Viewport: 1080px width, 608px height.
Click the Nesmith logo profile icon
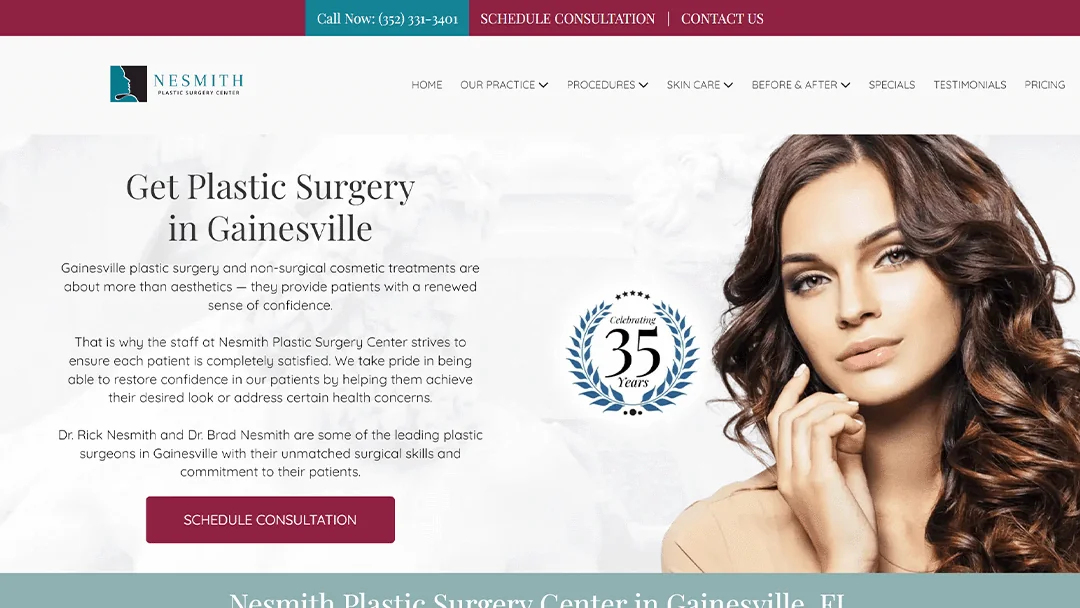pyautogui.click(x=128, y=84)
